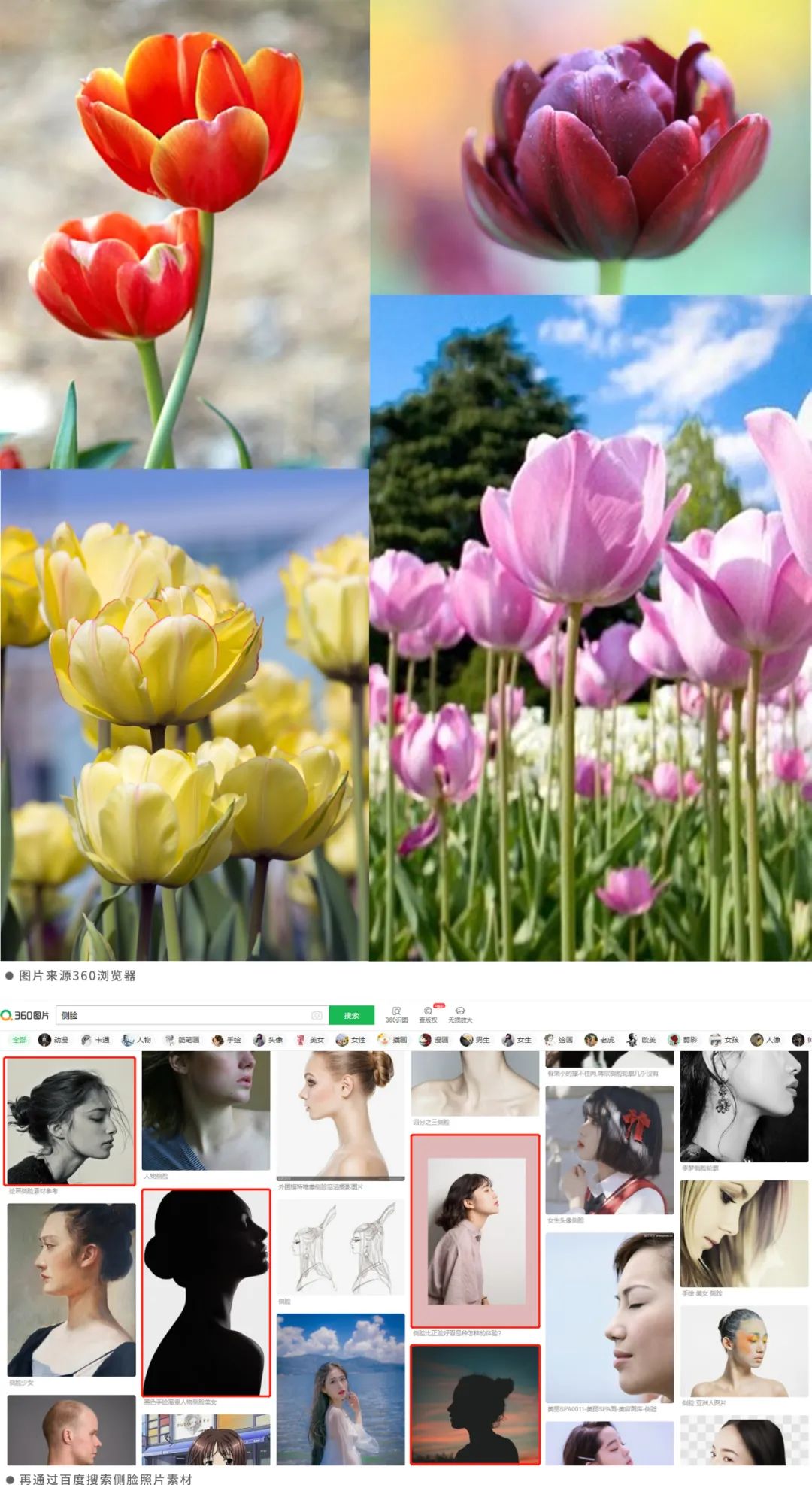Select the 全部 category filter

tap(19, 1040)
